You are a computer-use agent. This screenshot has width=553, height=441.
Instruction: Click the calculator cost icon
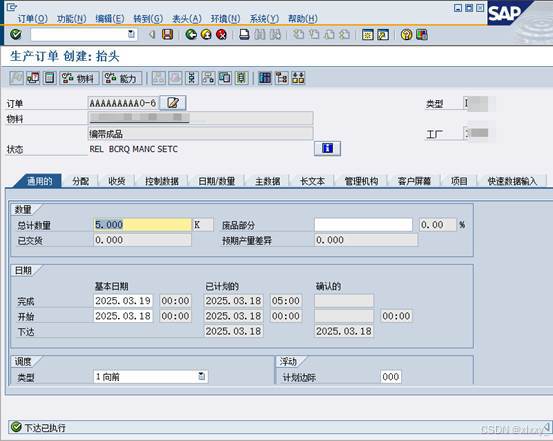tap(50, 78)
